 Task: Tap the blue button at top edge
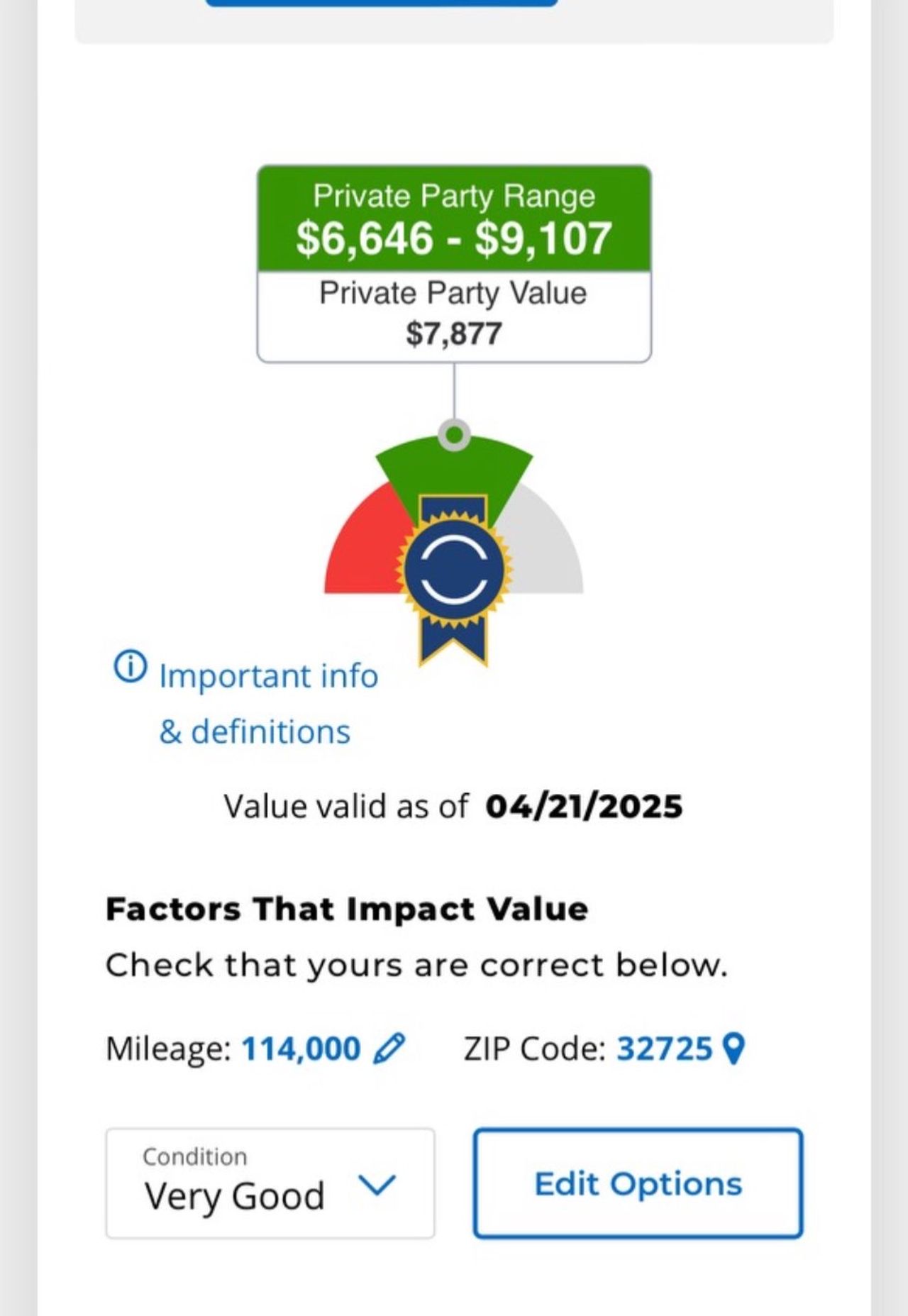pyautogui.click(x=381, y=3)
